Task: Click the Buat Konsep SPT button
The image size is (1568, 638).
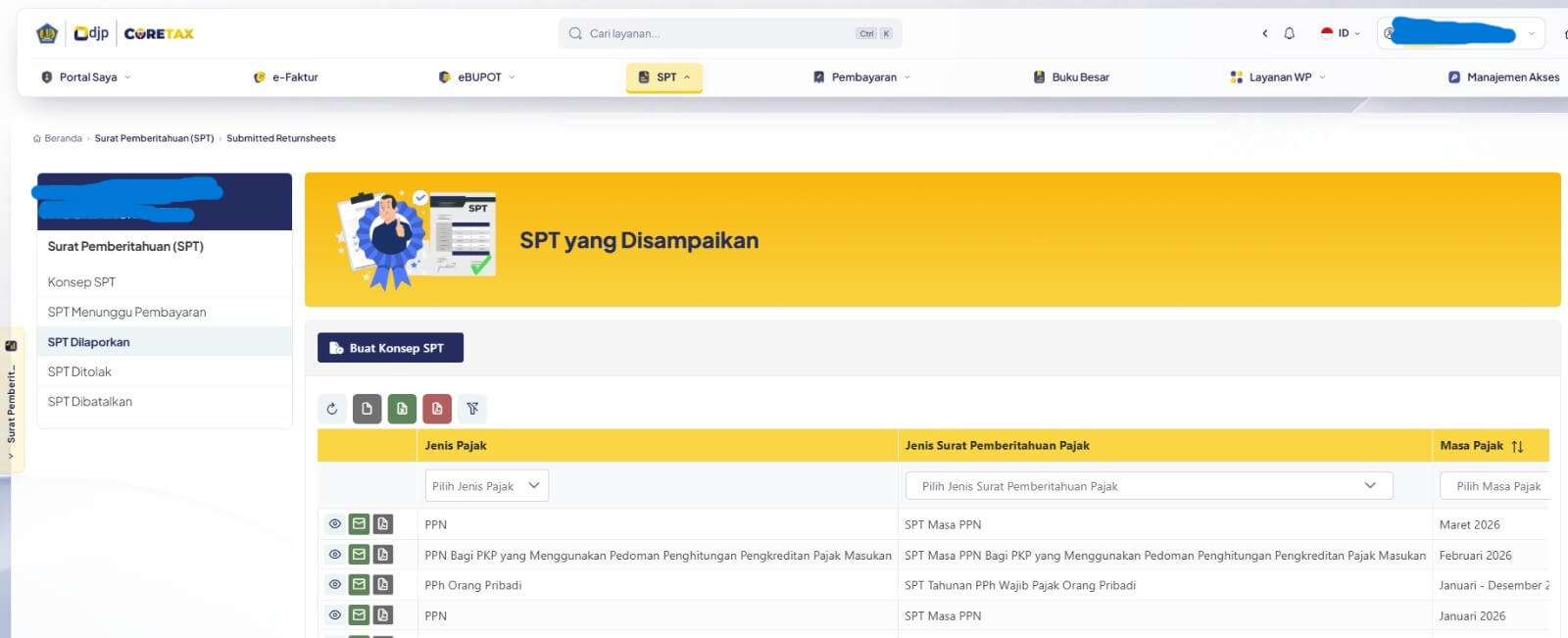Action: [x=390, y=348]
